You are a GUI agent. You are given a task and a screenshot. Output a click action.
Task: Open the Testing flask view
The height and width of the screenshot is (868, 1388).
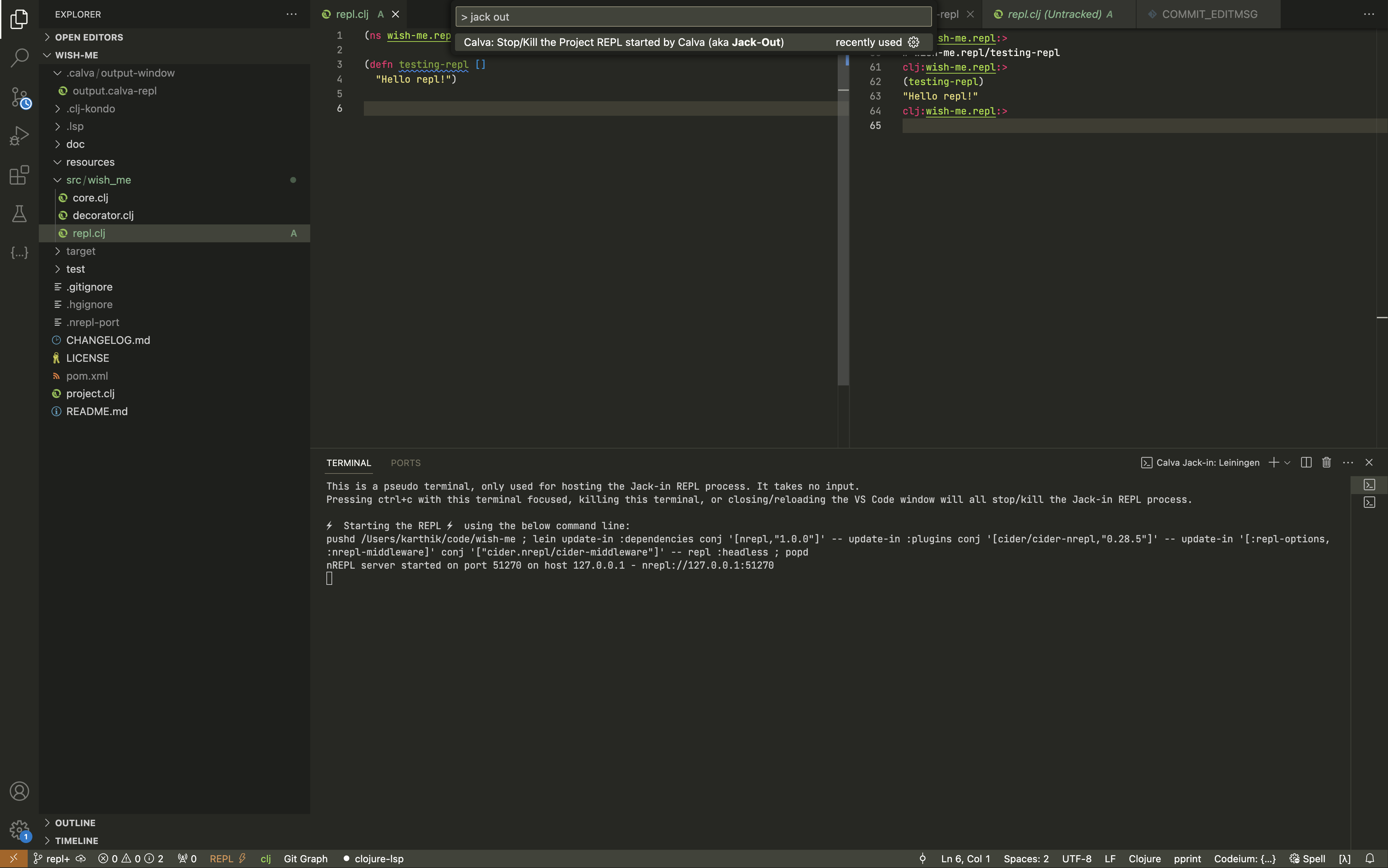tap(19, 214)
